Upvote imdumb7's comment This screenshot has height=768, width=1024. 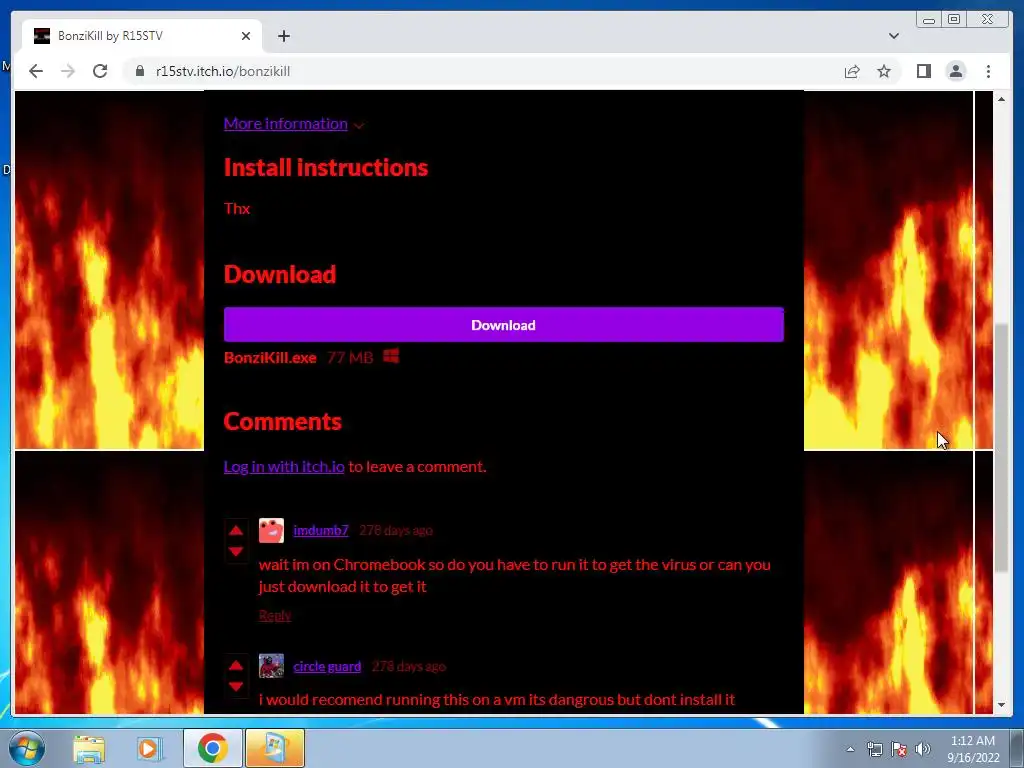(x=236, y=530)
